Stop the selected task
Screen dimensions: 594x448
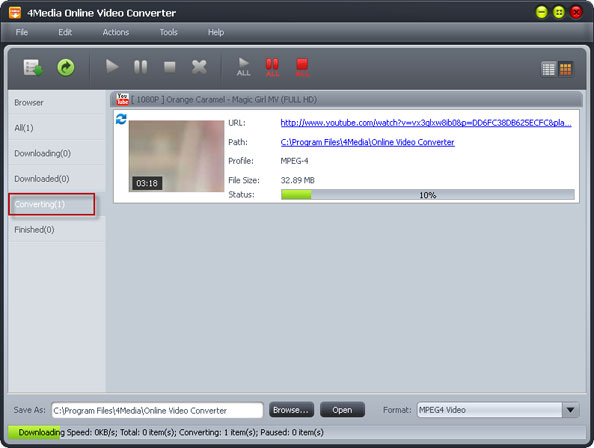(169, 67)
